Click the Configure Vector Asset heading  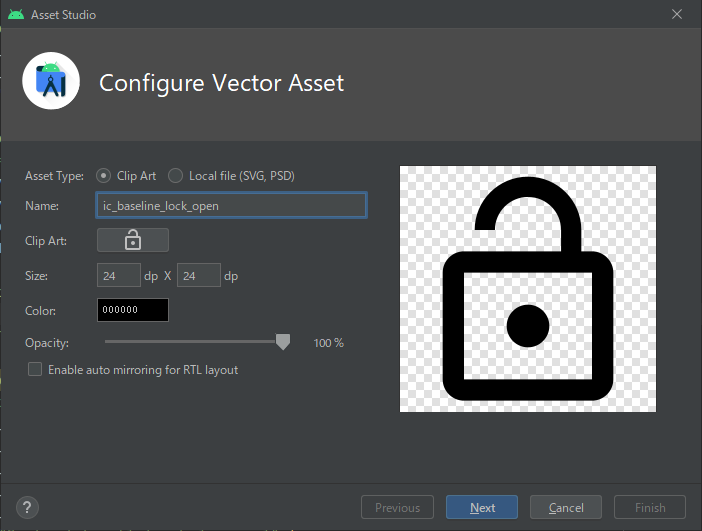pos(222,83)
